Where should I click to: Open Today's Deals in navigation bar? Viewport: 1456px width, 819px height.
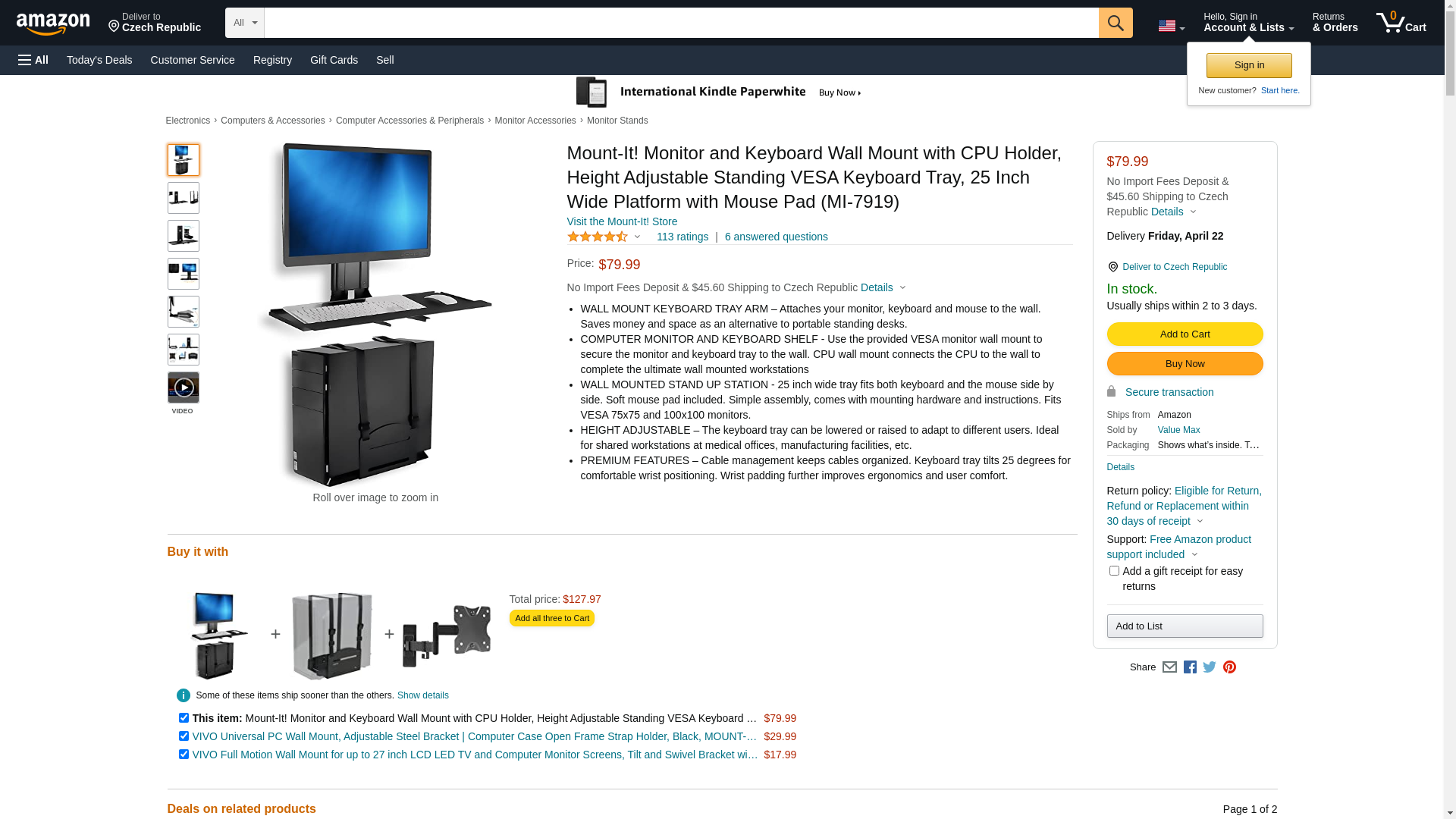click(x=99, y=60)
